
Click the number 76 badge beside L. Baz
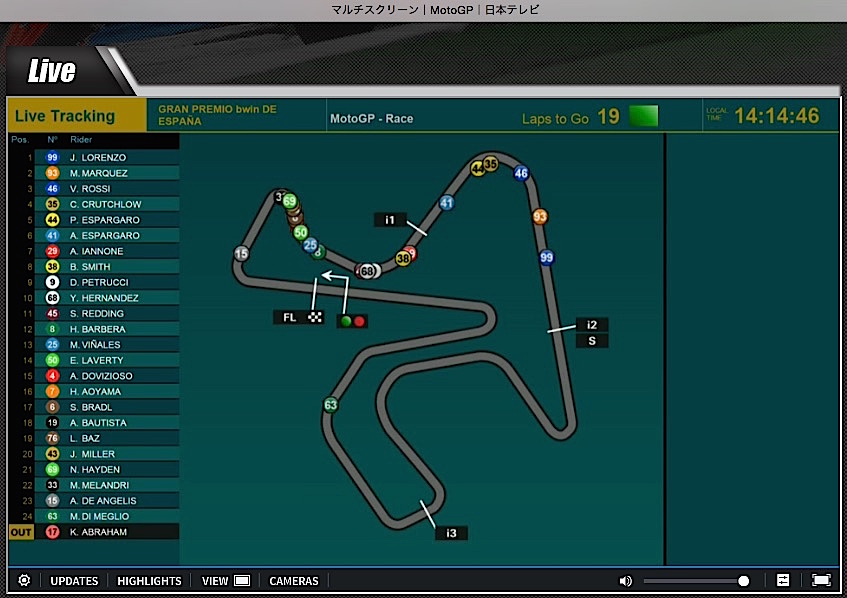click(52, 438)
